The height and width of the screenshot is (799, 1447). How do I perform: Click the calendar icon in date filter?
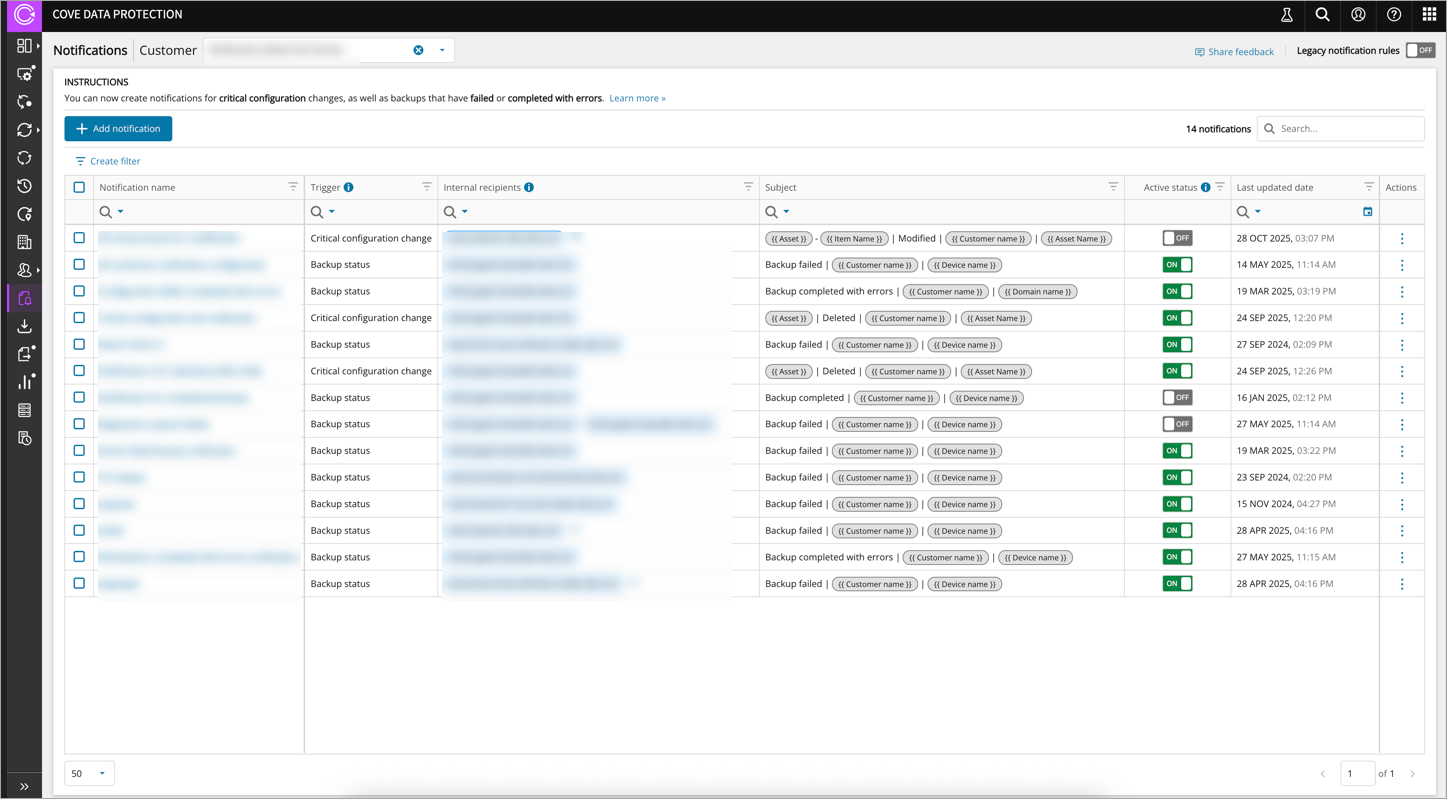click(1368, 212)
